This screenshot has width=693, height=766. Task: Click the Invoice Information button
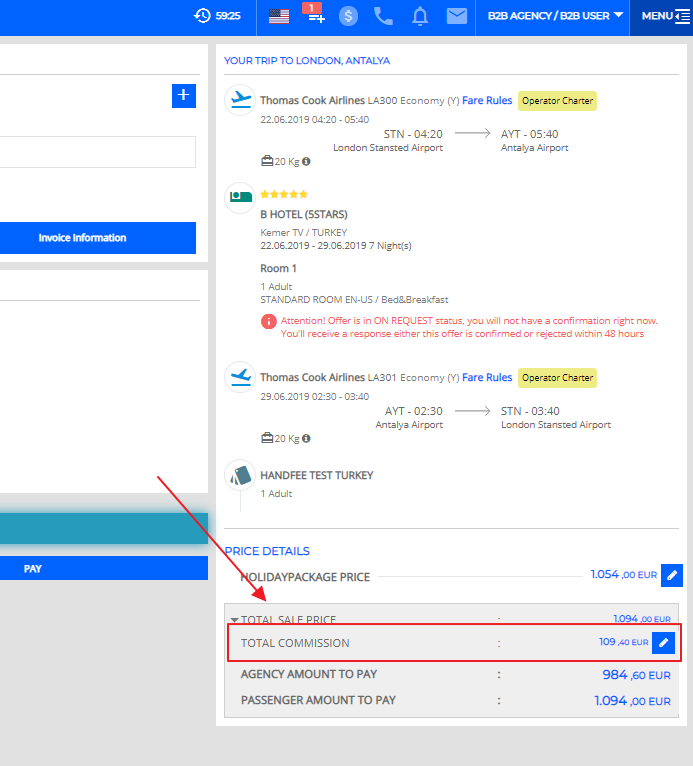[83, 238]
